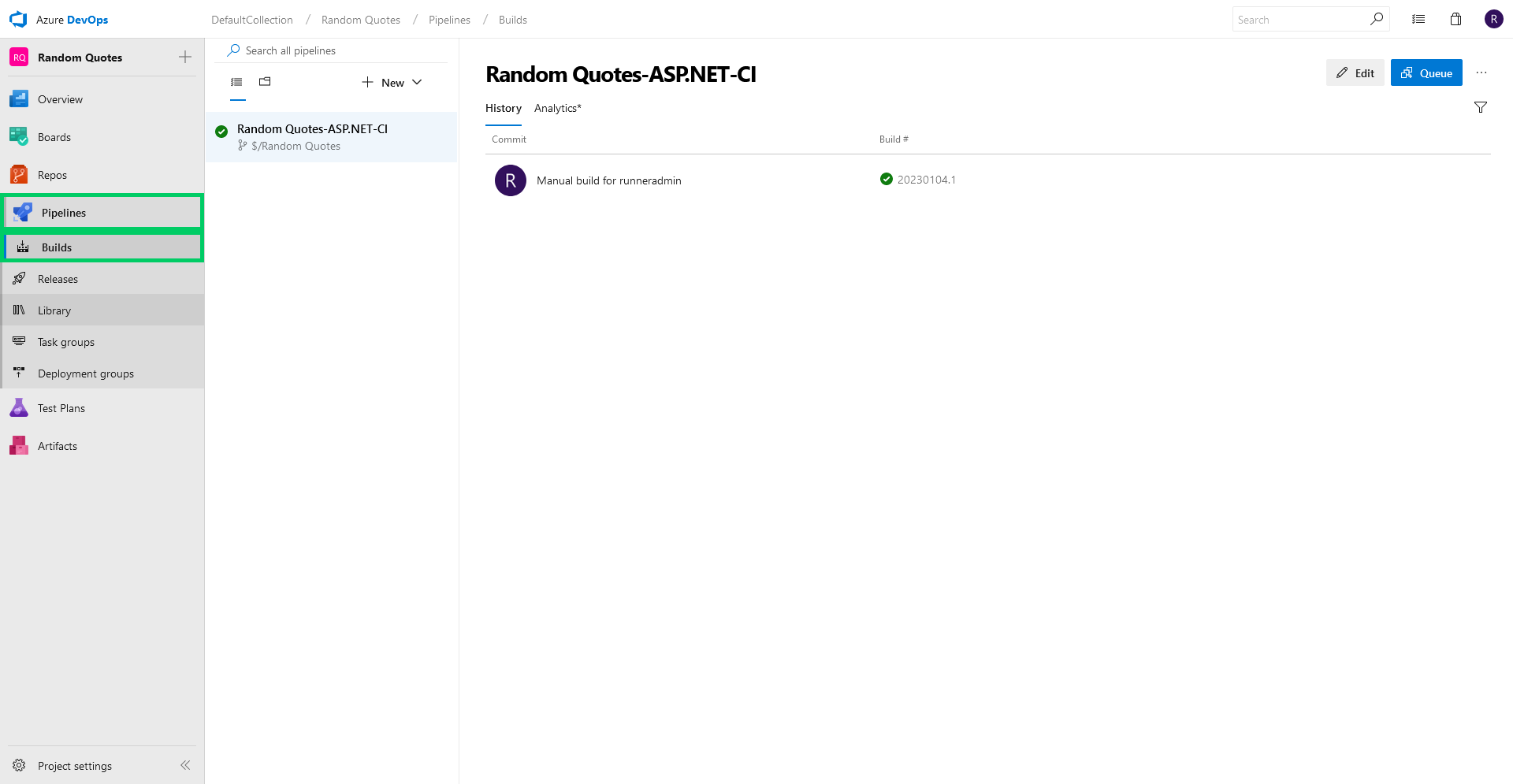Screen dimensions: 1513x784
Task: Click Manual build for runneradmin commit
Action: pyautogui.click(x=609, y=180)
